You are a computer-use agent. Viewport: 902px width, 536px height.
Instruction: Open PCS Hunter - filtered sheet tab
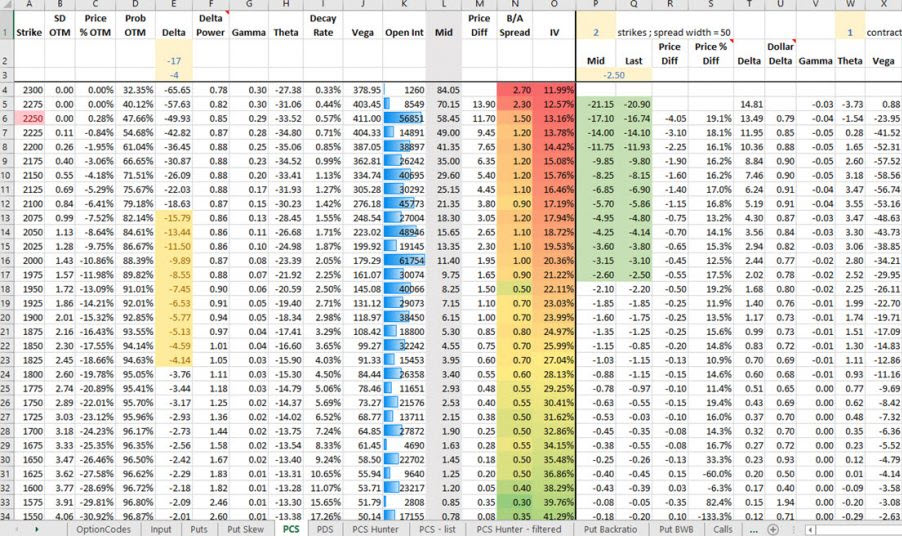tap(519, 529)
